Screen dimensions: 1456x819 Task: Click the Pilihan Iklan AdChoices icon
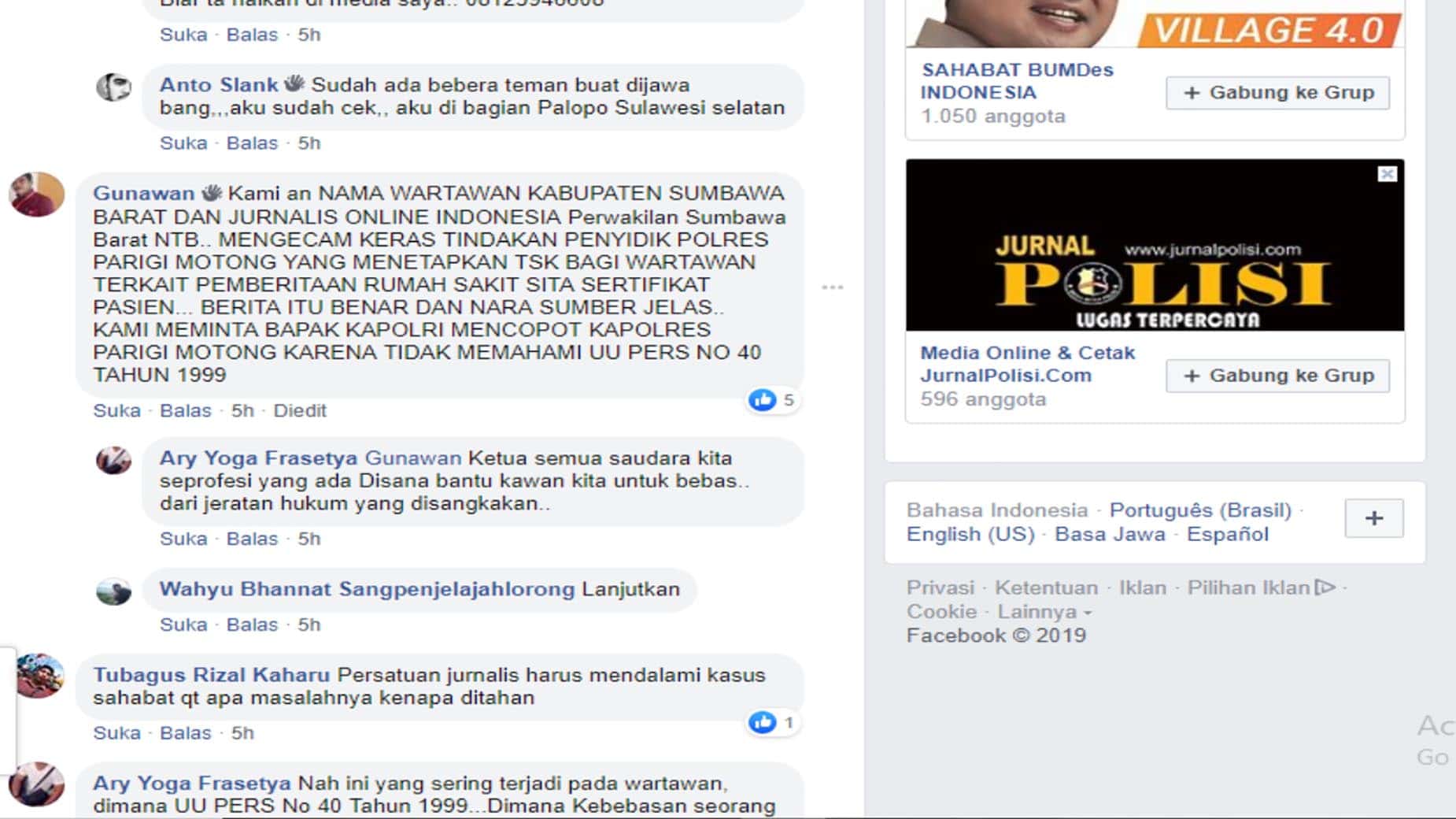pyautogui.click(x=1325, y=587)
